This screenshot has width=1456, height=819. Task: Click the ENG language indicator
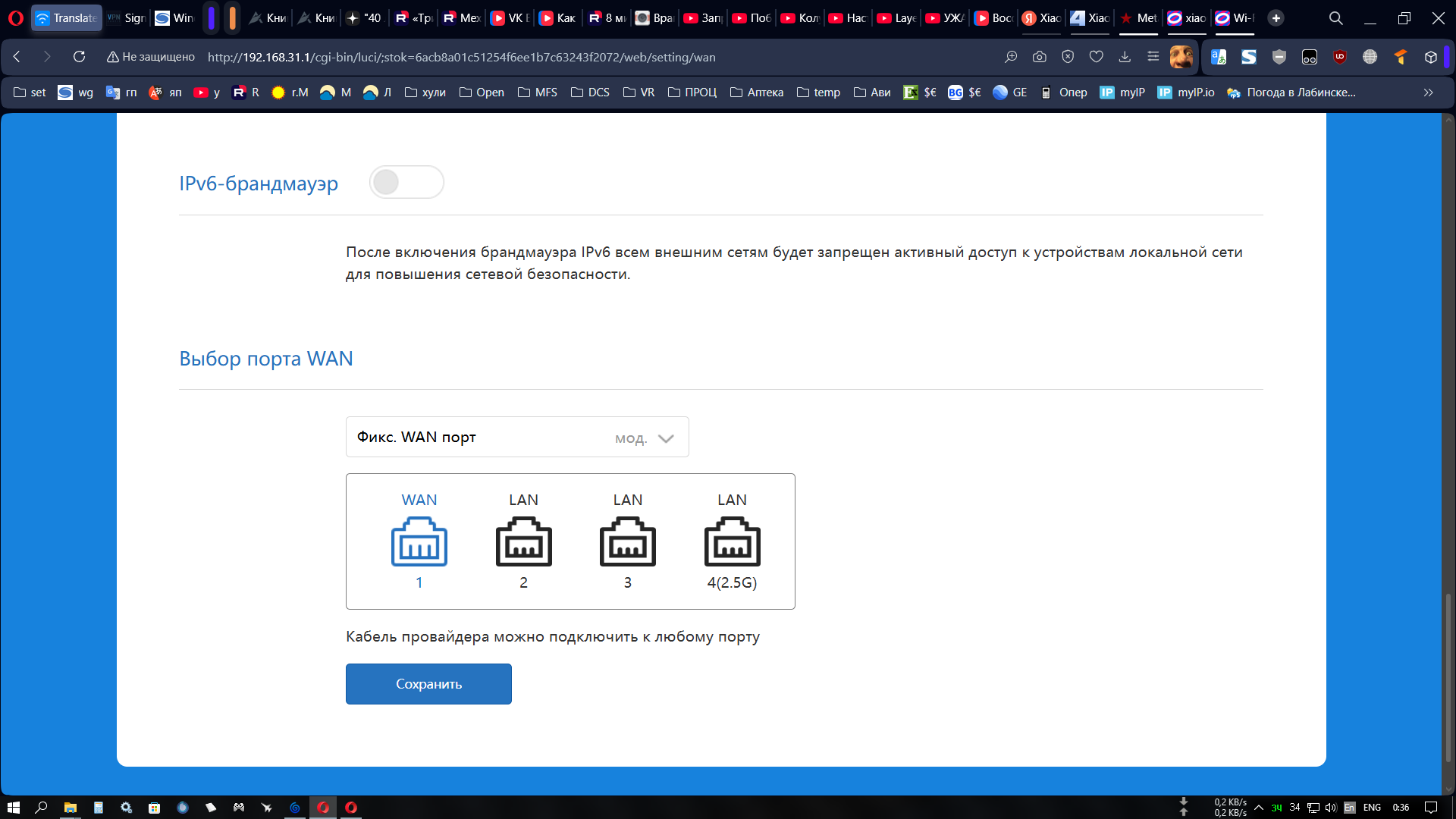[x=1372, y=808]
